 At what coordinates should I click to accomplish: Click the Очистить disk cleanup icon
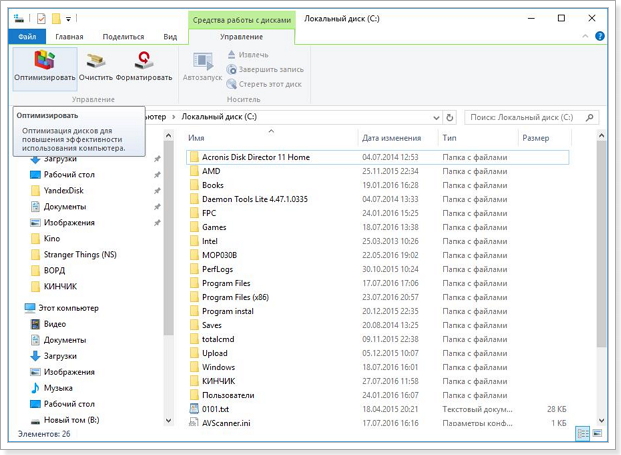point(95,62)
